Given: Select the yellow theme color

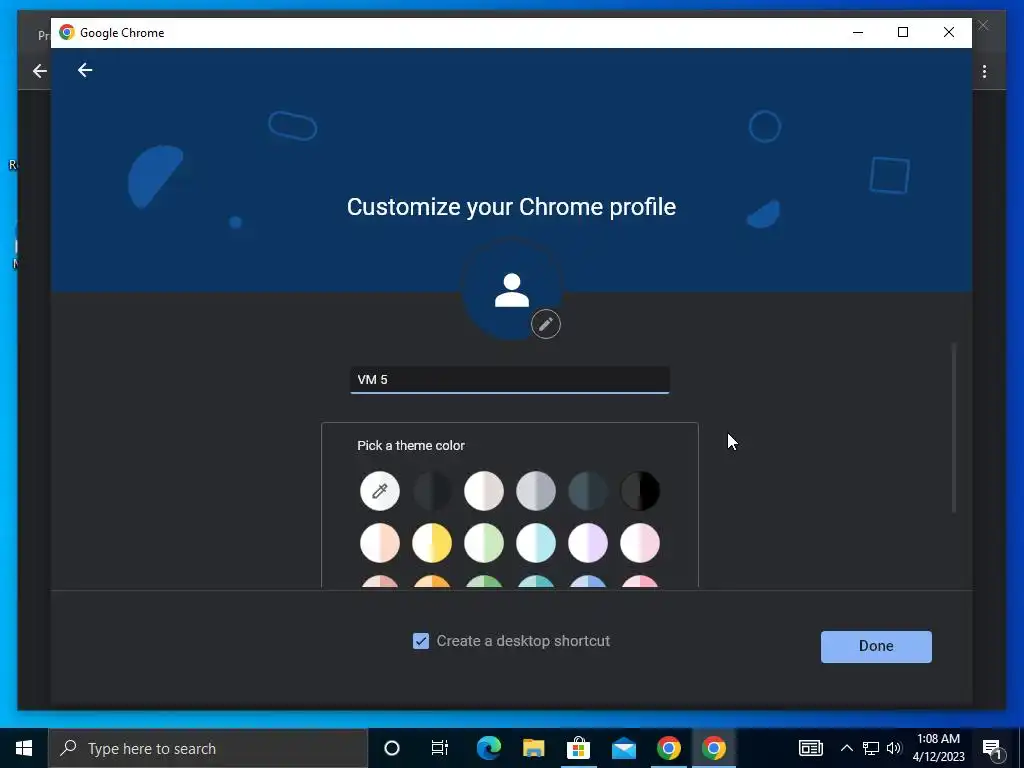Looking at the screenshot, I should tap(432, 543).
